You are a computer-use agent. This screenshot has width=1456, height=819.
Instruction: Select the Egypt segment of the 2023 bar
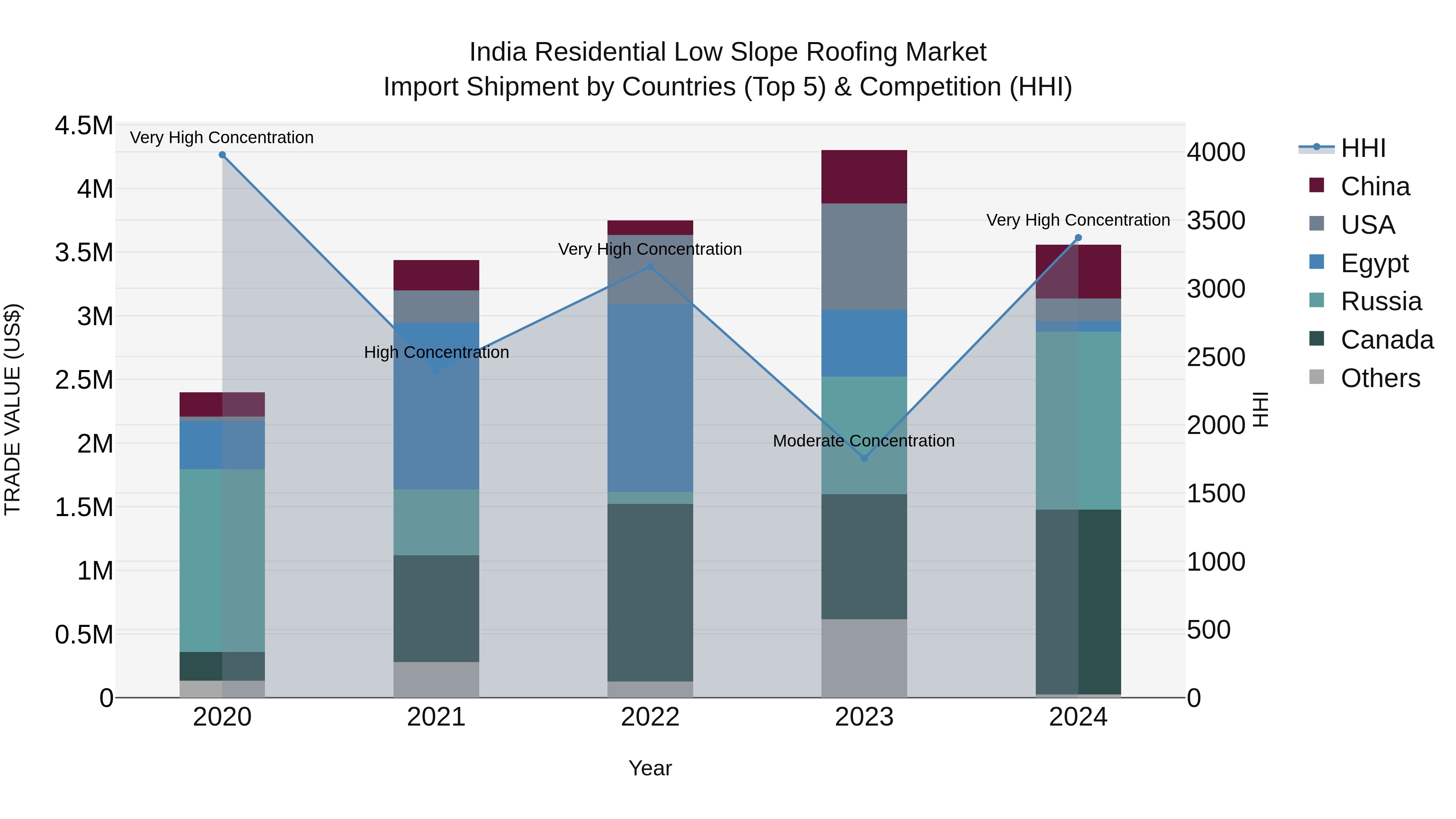point(864,343)
